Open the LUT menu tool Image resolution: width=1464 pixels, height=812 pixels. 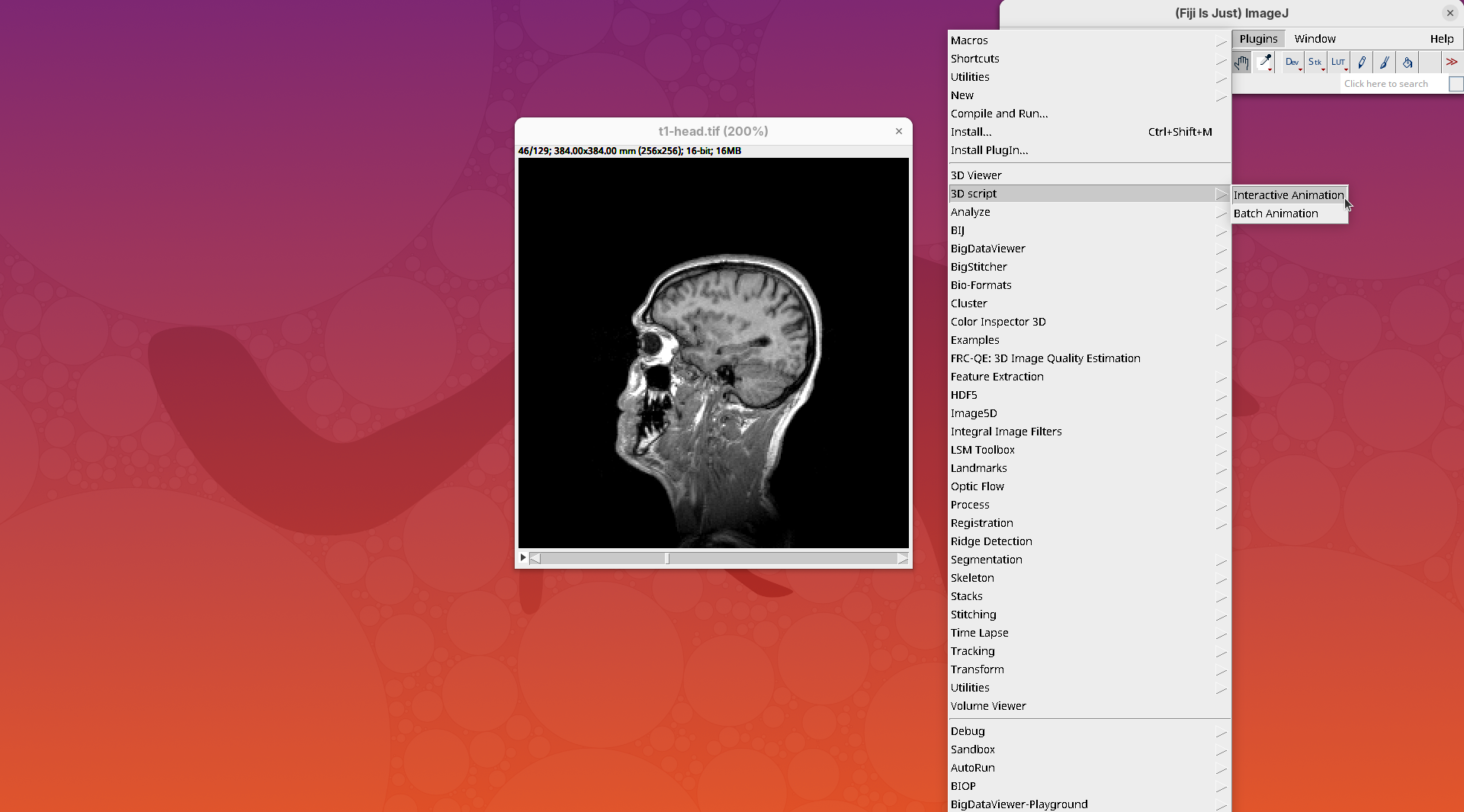tap(1338, 63)
